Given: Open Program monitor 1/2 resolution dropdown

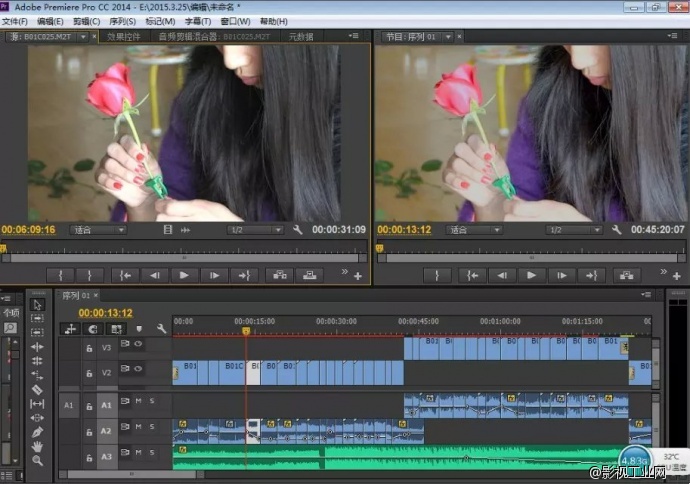Looking at the screenshot, I should click(574, 230).
